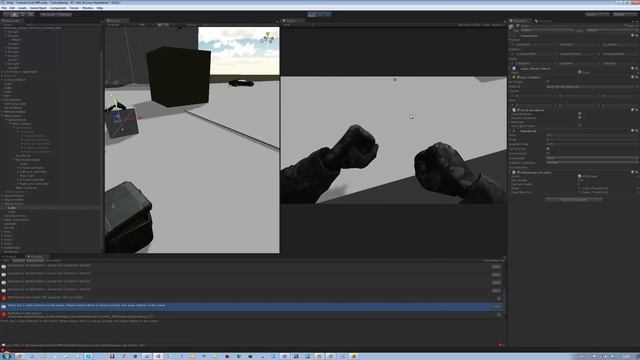The height and width of the screenshot is (360, 640).
Task: Open the Assets menu
Action: tap(22, 8)
